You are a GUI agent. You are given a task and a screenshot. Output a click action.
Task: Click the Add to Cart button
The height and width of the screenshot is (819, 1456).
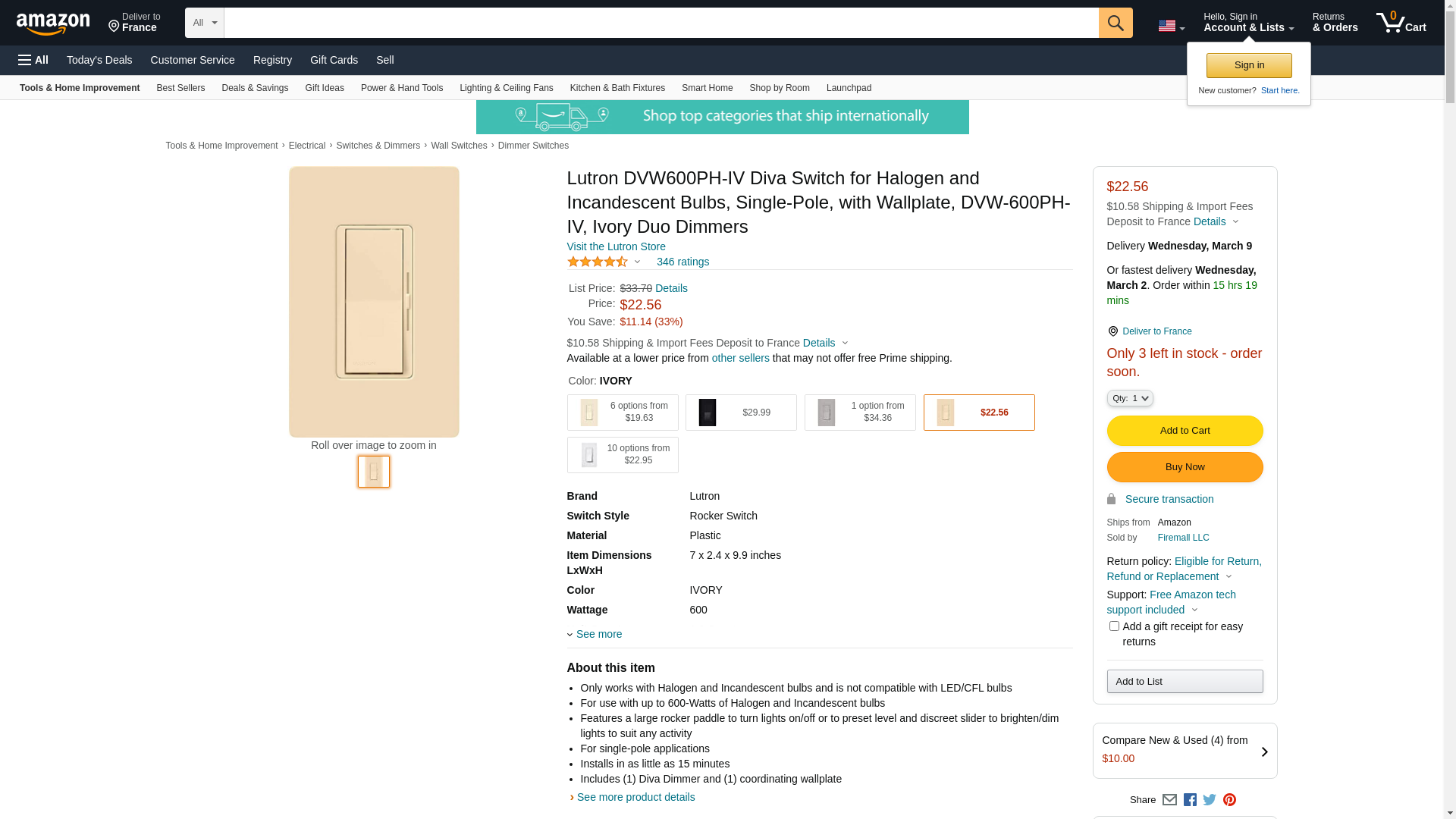click(x=1185, y=431)
